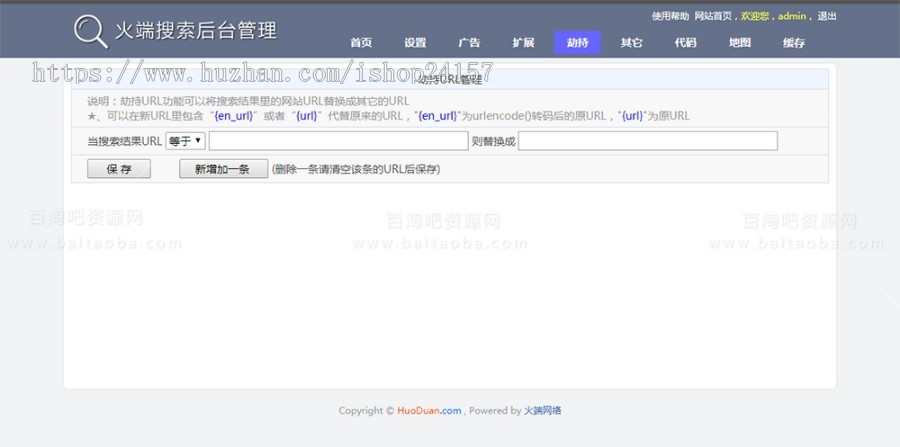Image resolution: width=900 pixels, height=447 pixels.
Task: Focus the 则替换成 replacement URL field
Action: (648, 141)
